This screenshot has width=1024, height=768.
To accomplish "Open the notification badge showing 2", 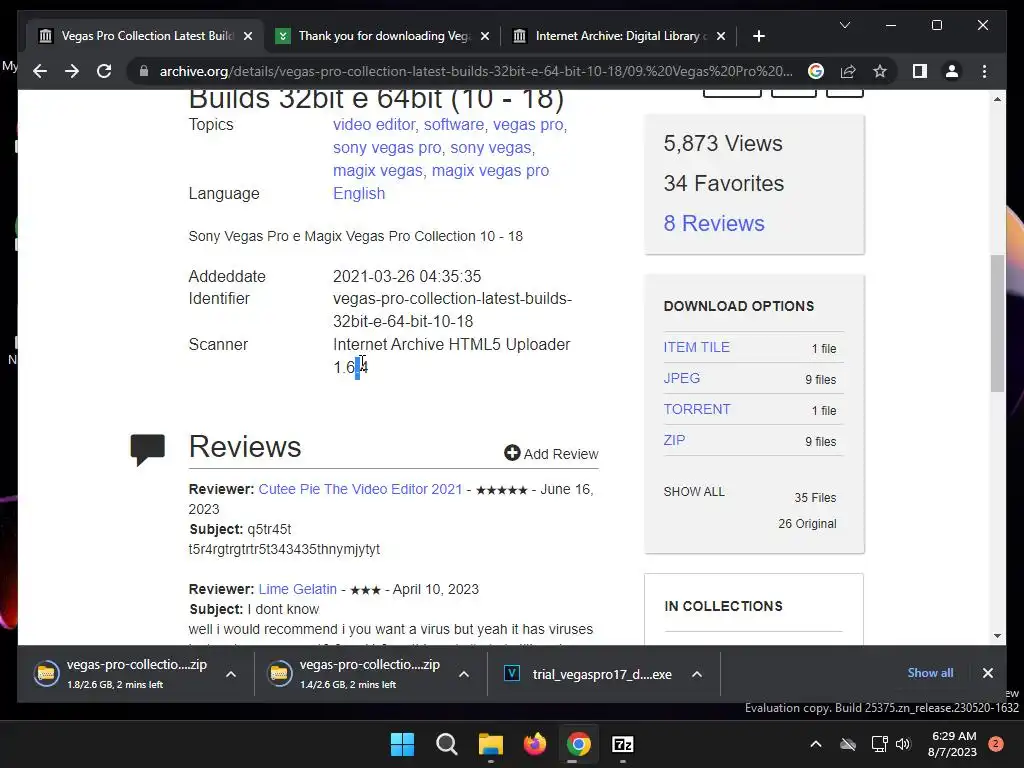I will (x=996, y=744).
